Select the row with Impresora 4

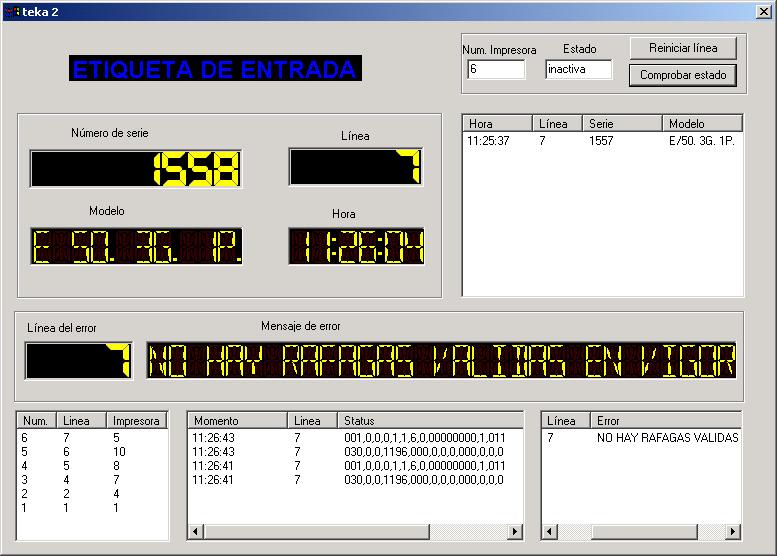click(93, 494)
